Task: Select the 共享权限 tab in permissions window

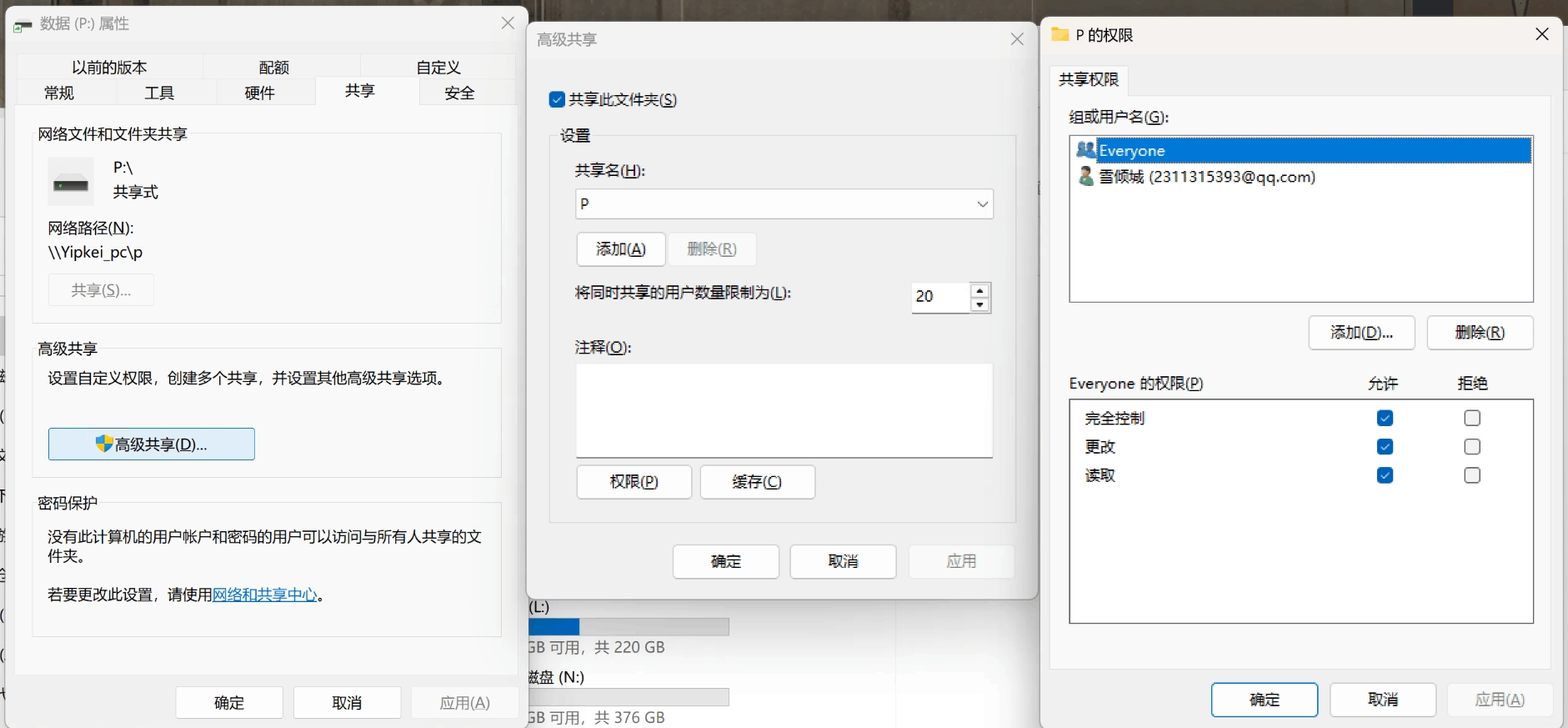Action: click(x=1089, y=79)
